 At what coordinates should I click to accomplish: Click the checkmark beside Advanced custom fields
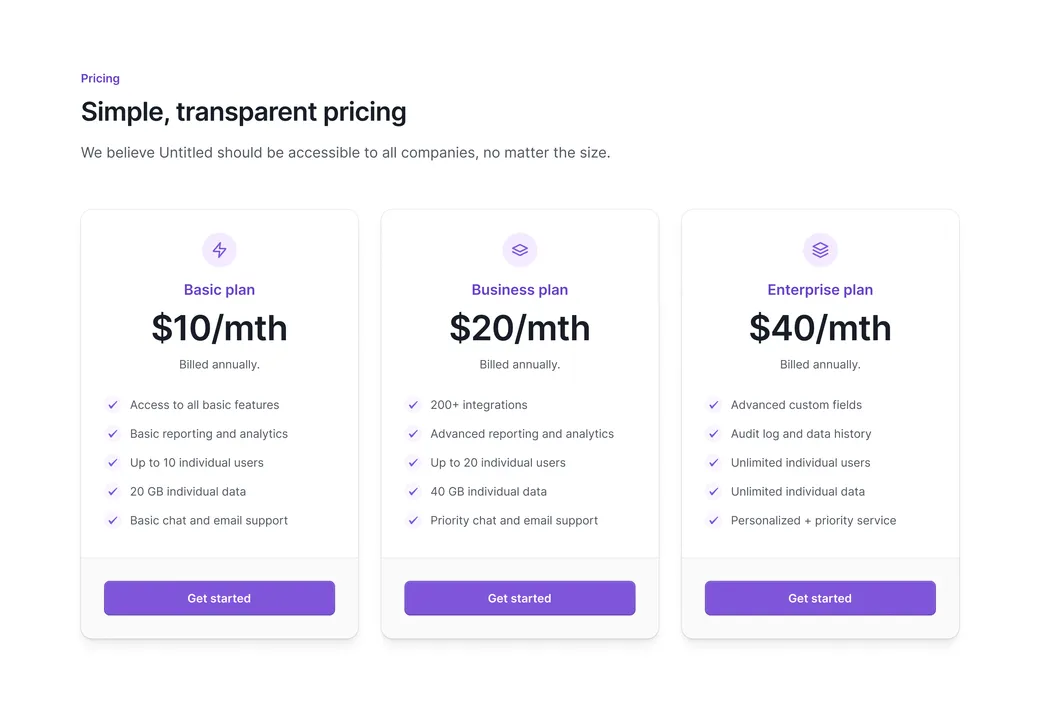click(x=713, y=405)
